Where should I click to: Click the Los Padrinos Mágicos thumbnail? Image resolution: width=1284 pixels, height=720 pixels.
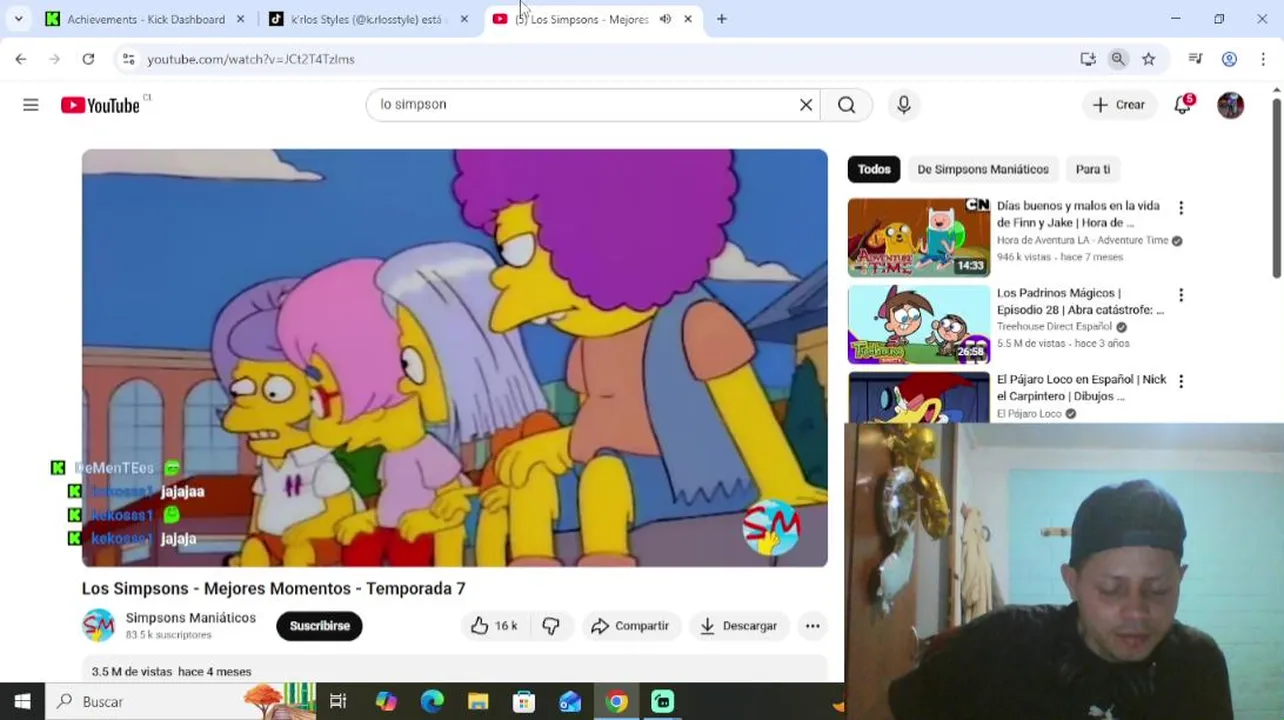pyautogui.click(x=919, y=324)
